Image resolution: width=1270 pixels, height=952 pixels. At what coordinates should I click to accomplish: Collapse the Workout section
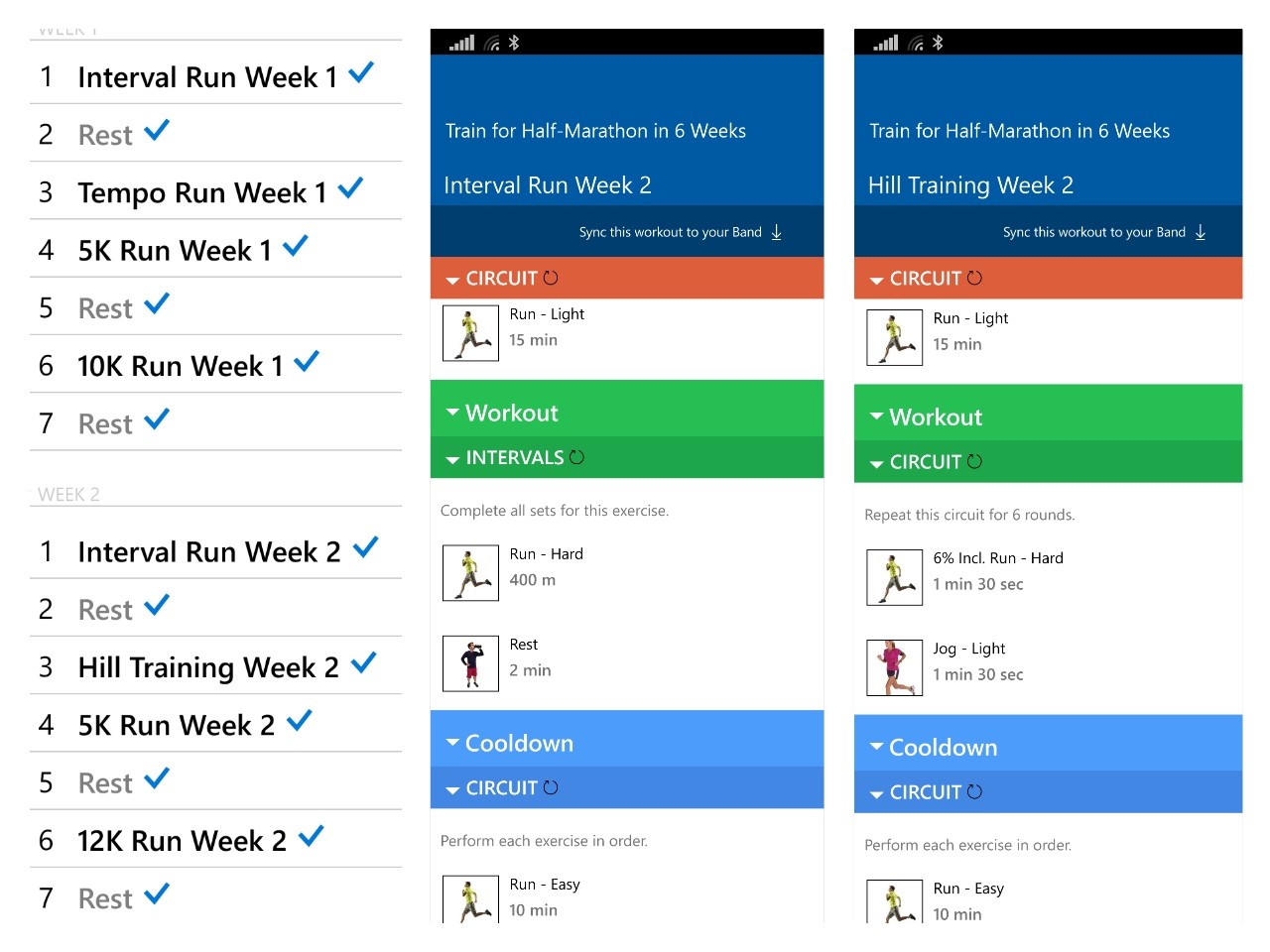452,413
